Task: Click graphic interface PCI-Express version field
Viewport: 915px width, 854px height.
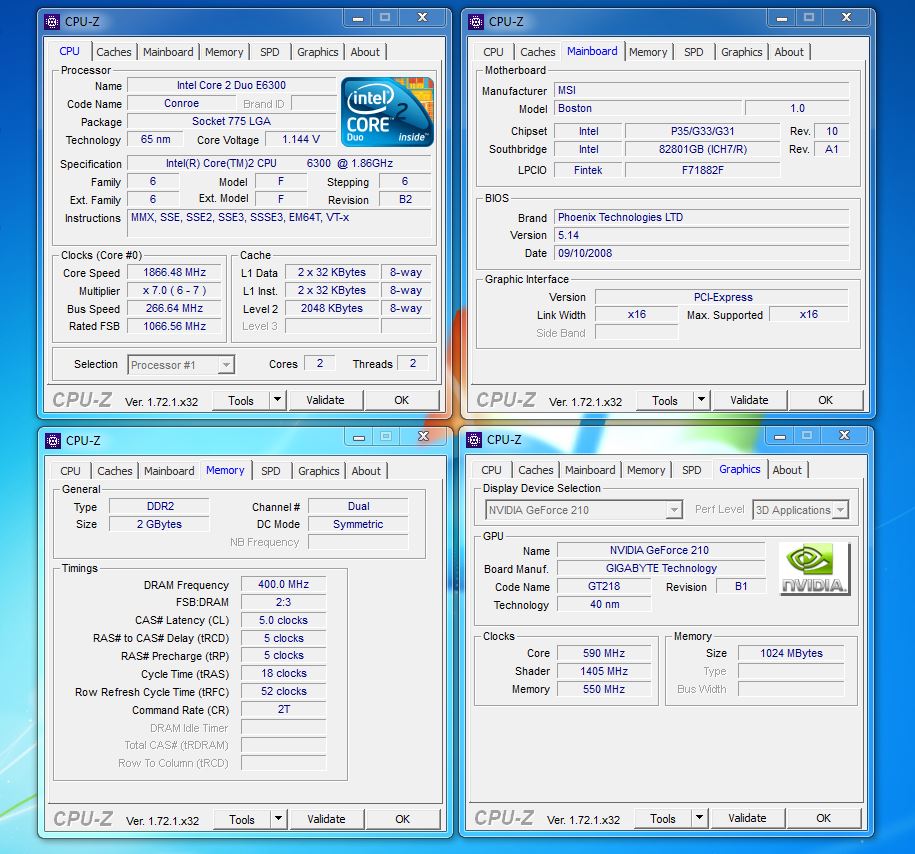Action: [x=722, y=297]
